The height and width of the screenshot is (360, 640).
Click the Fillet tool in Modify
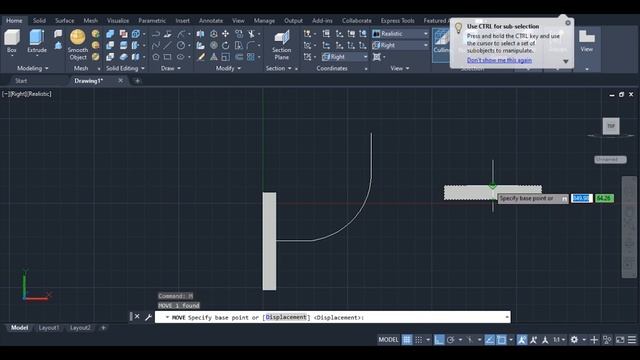[251, 45]
